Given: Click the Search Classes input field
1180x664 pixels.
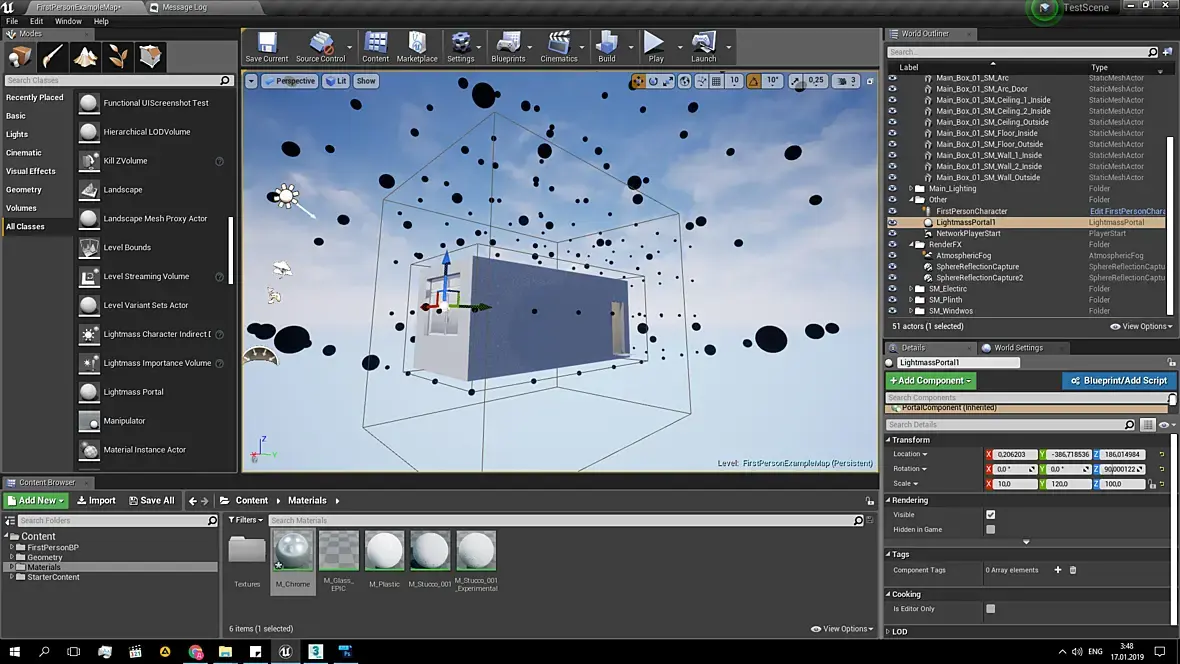Looking at the screenshot, I should click(110, 80).
